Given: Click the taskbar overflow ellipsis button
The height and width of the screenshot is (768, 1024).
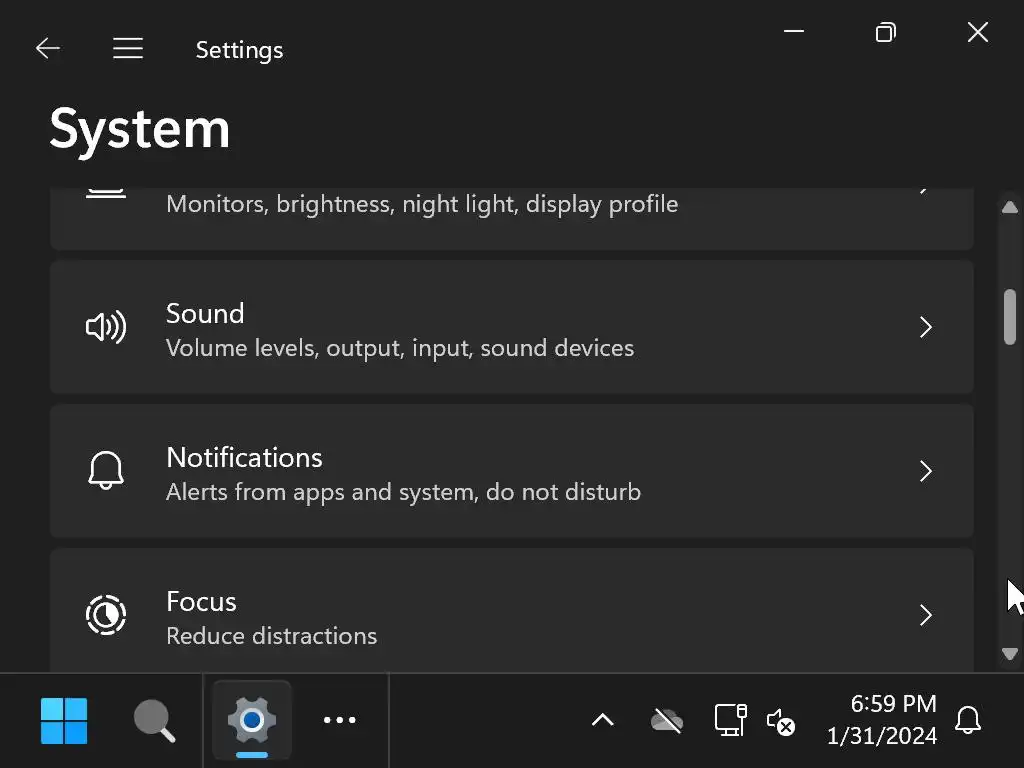Looking at the screenshot, I should tap(340, 720).
